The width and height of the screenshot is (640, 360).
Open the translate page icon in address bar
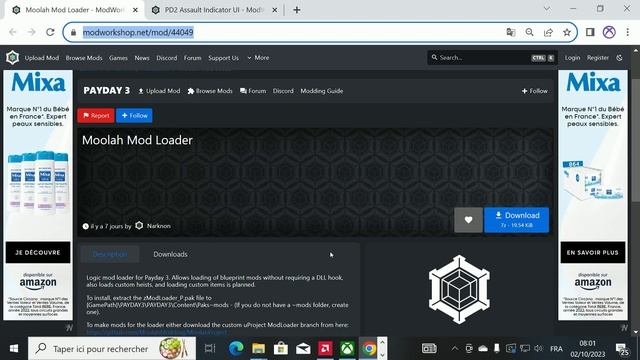pos(511,32)
